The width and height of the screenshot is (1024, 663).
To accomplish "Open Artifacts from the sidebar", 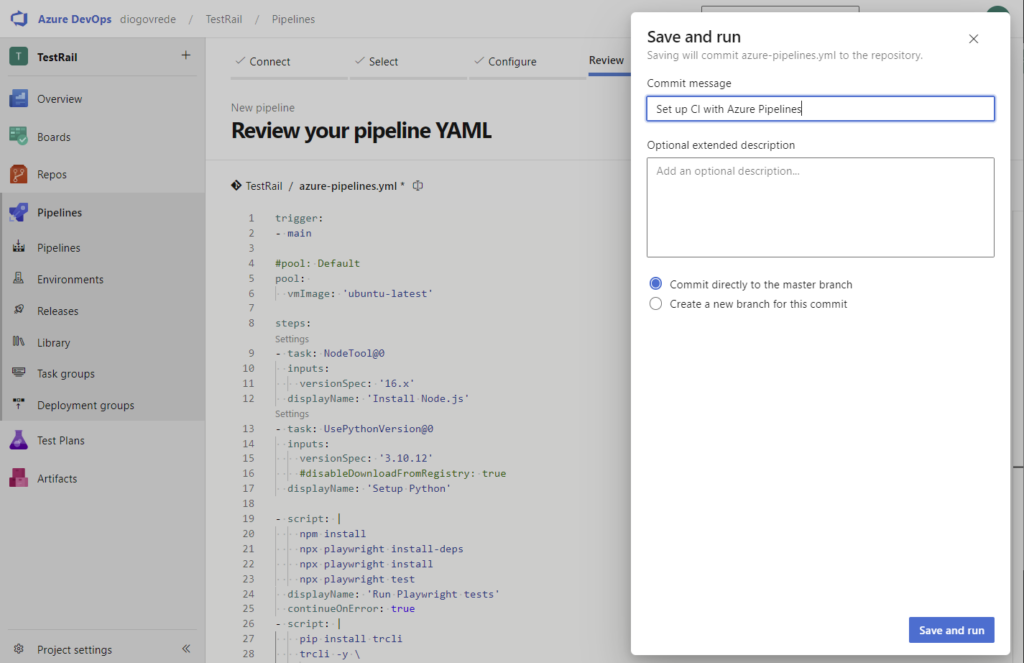I will point(56,478).
